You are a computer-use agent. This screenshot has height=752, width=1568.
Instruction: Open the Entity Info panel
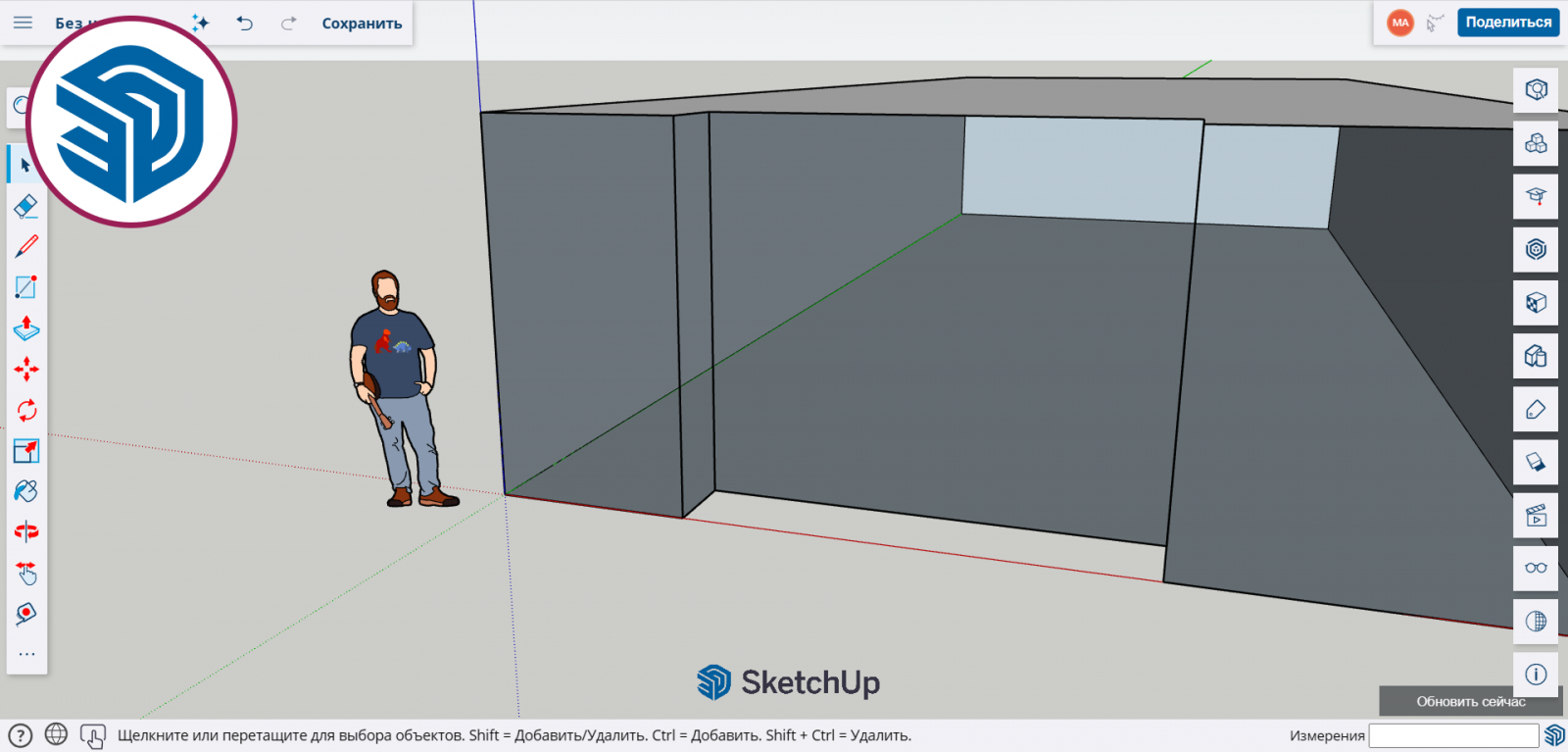[1536, 90]
